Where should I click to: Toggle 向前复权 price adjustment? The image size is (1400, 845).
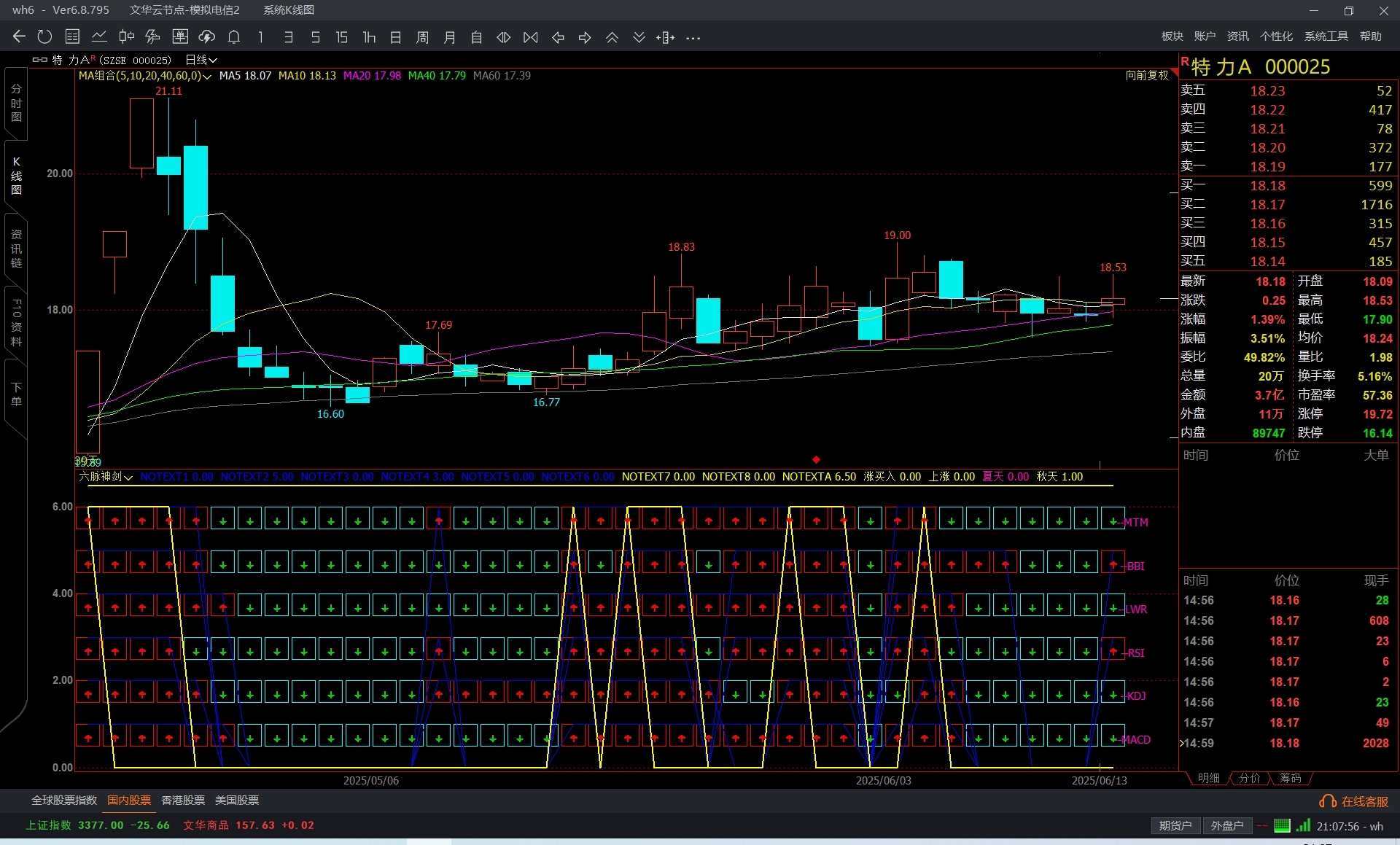click(x=1146, y=75)
